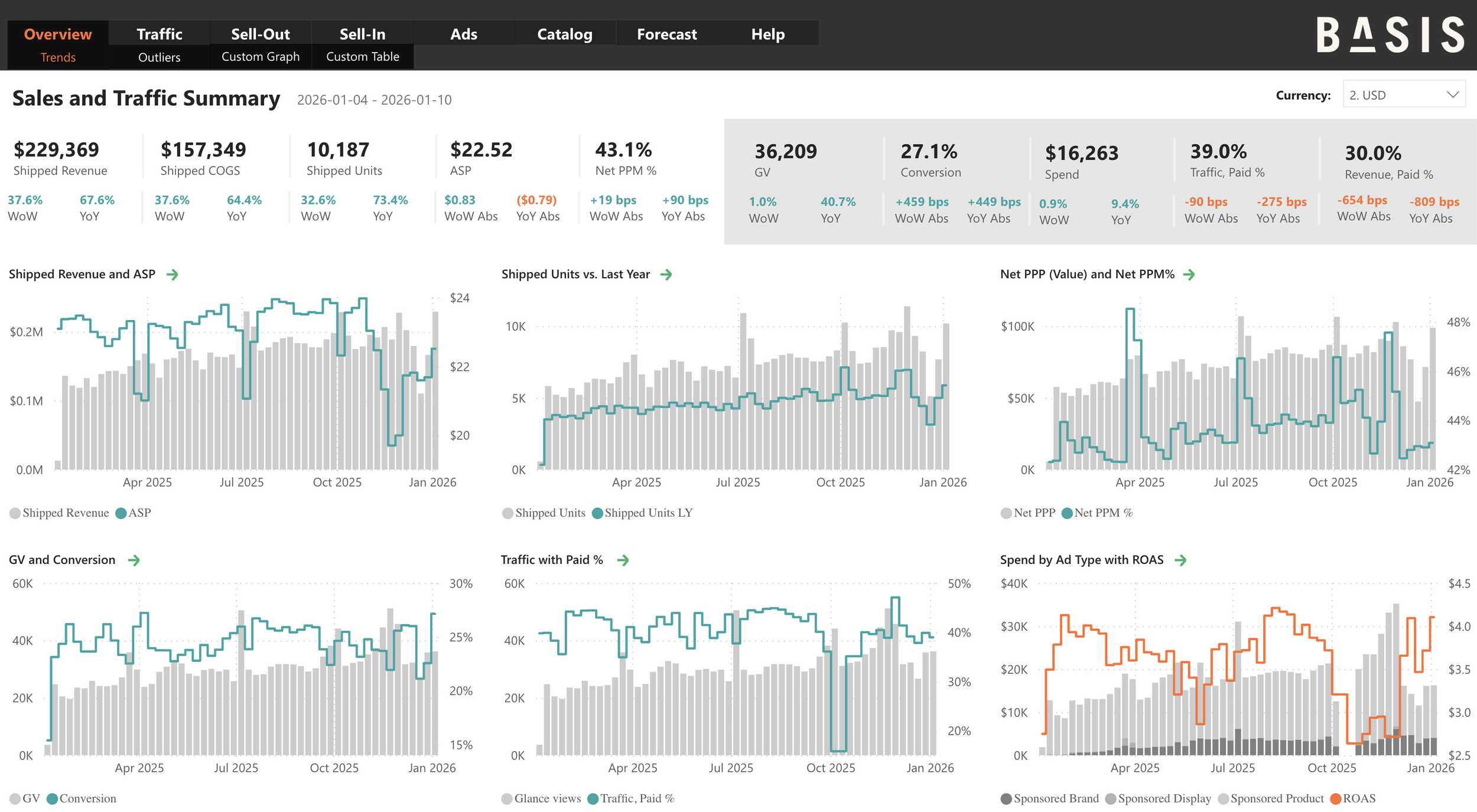Image resolution: width=1477 pixels, height=812 pixels.
Task: Toggle the Shipped Revenue series legend
Action: 59,513
